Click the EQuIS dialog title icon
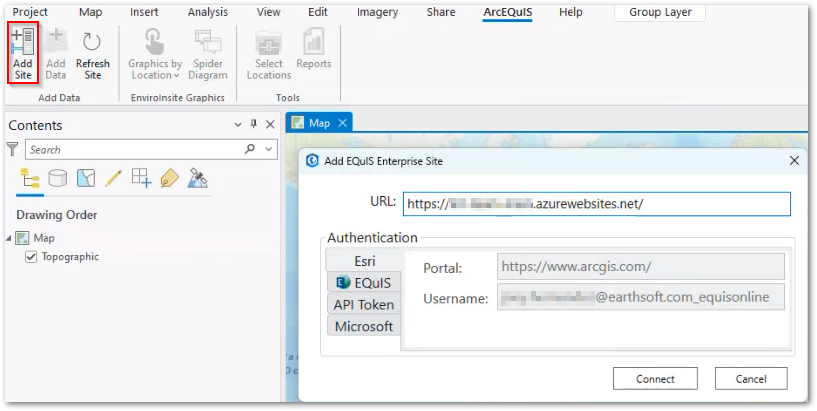The height and width of the screenshot is (411, 817). coord(312,161)
